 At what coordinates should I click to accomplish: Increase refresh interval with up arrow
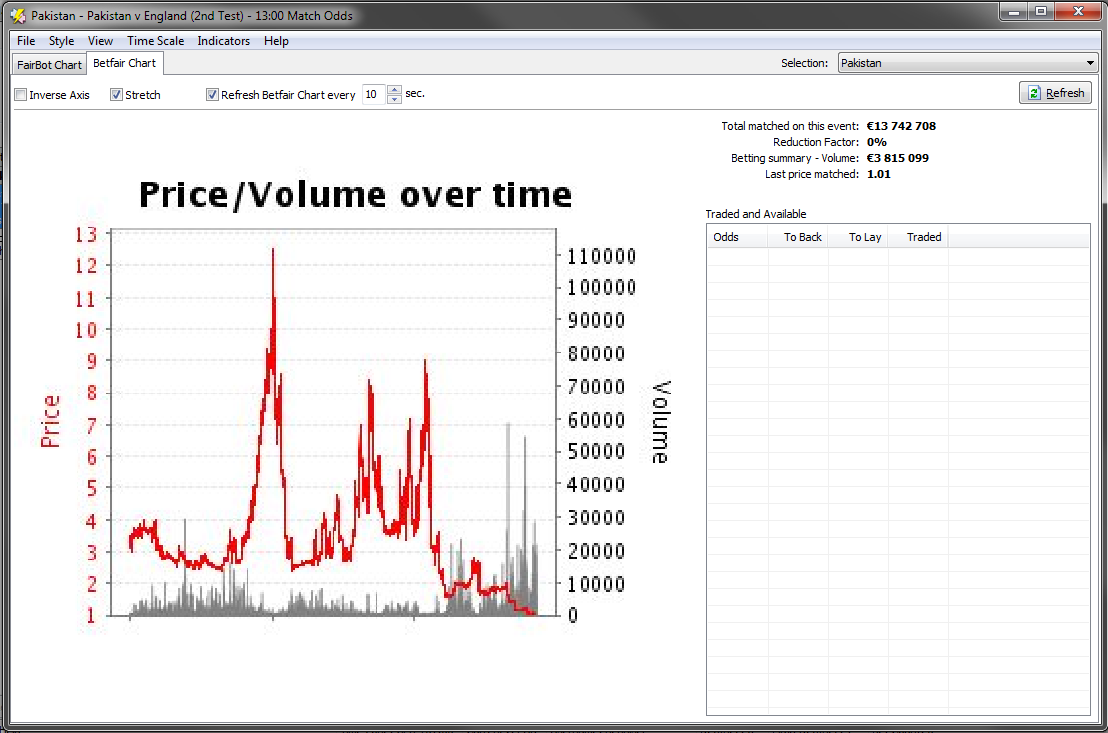[x=394, y=90]
